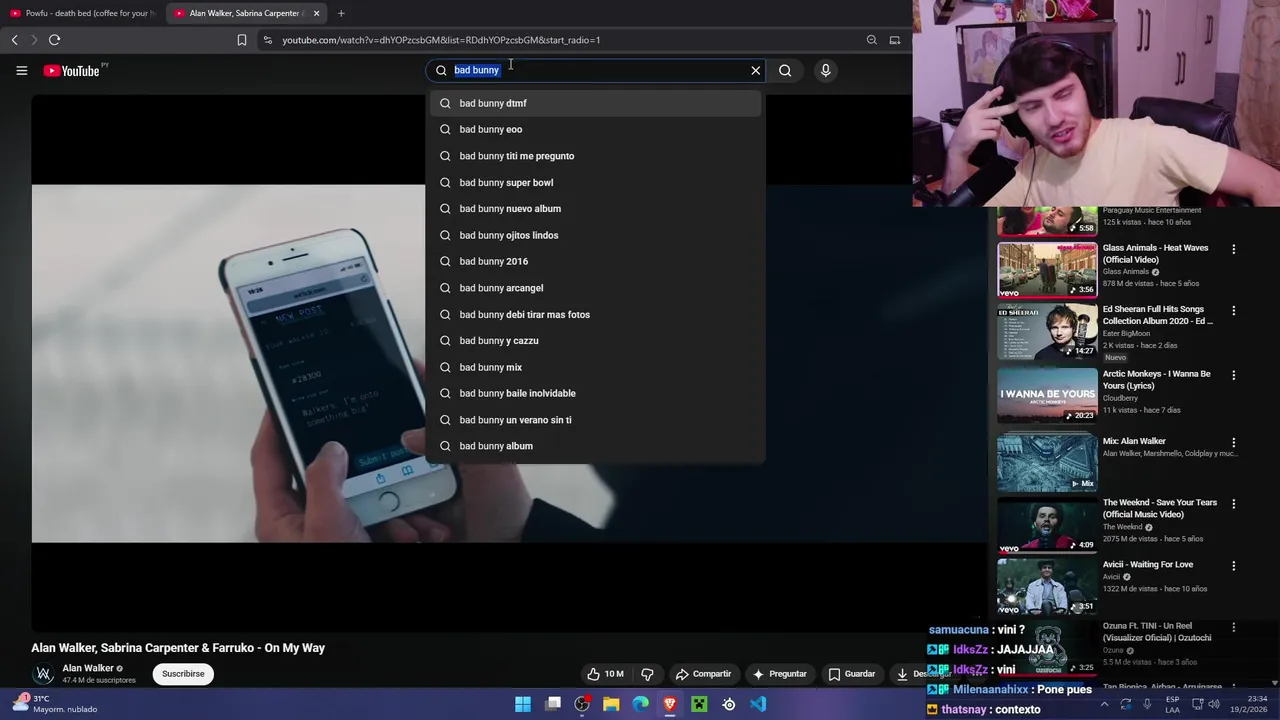Click the browser address bar URL

coord(441,40)
